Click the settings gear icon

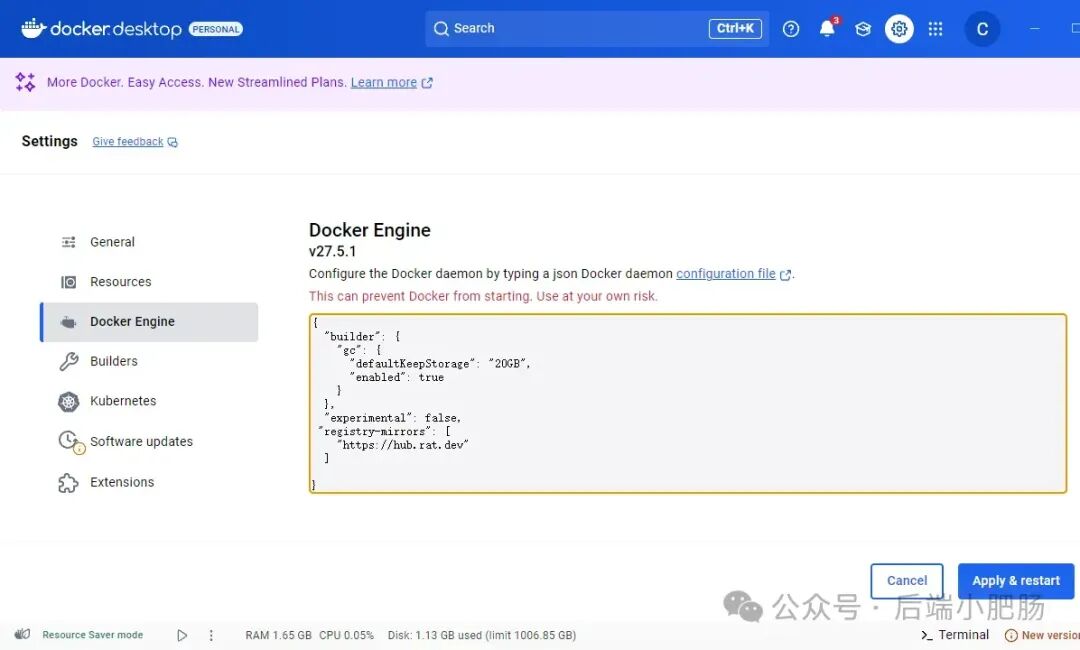(899, 29)
